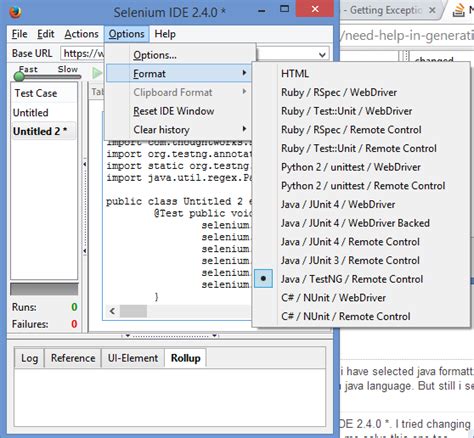Click the Options menu in menu bar
This screenshot has height=438, width=474.
[126, 34]
